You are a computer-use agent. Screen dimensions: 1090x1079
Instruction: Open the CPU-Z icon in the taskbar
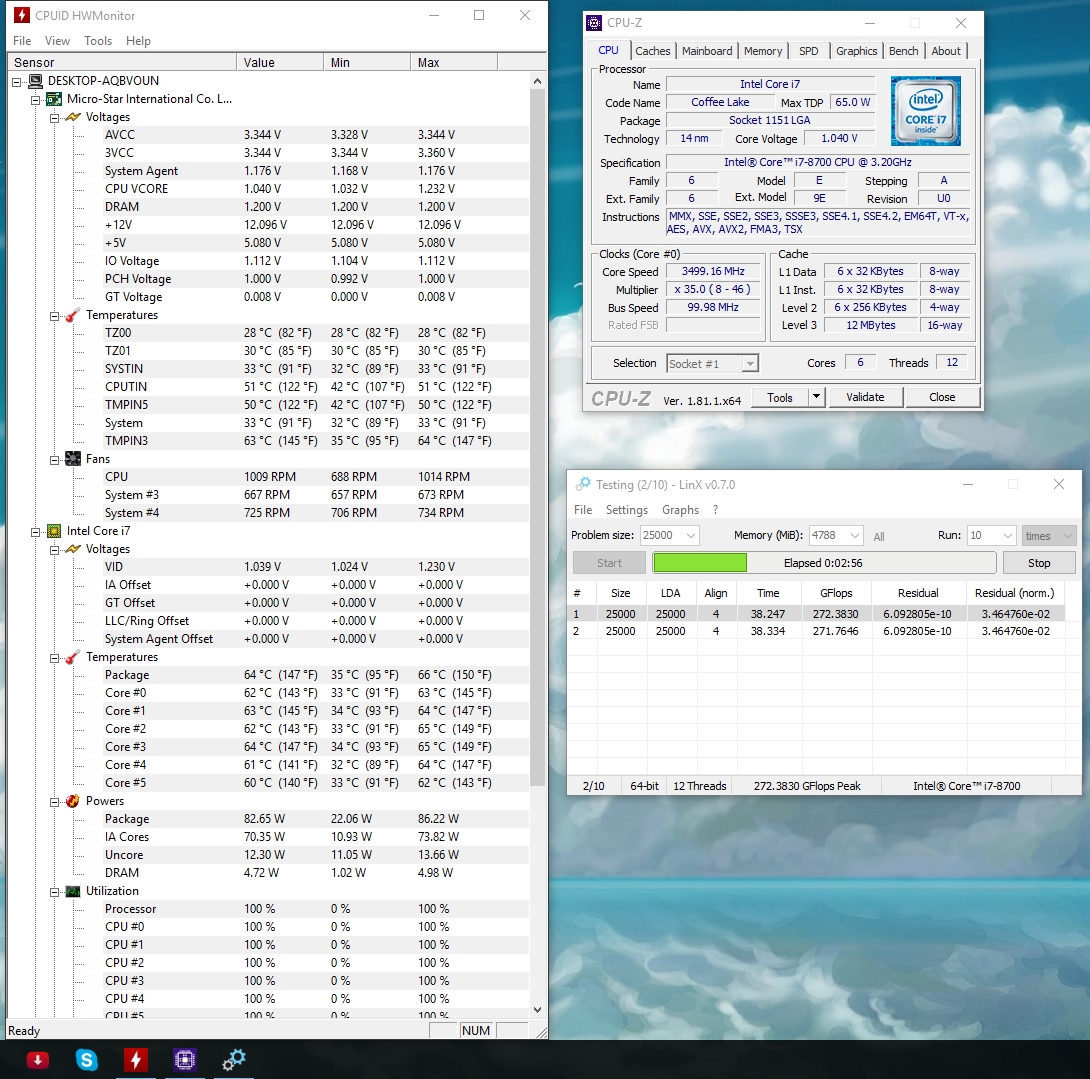[184, 1059]
